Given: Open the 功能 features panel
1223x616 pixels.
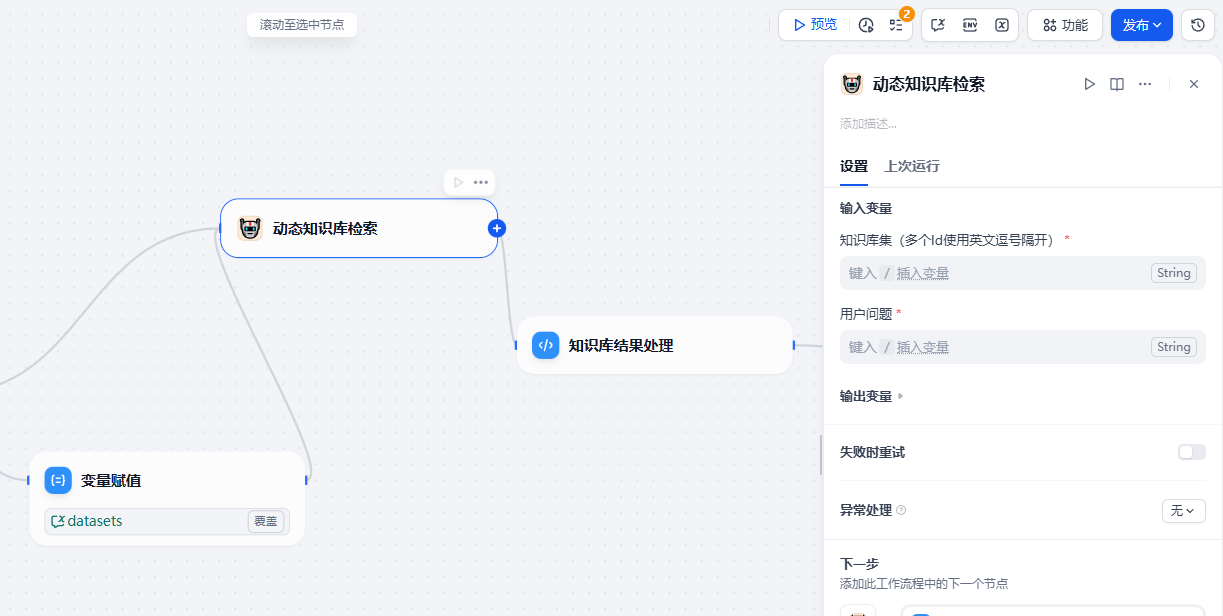Looking at the screenshot, I should 1064,25.
